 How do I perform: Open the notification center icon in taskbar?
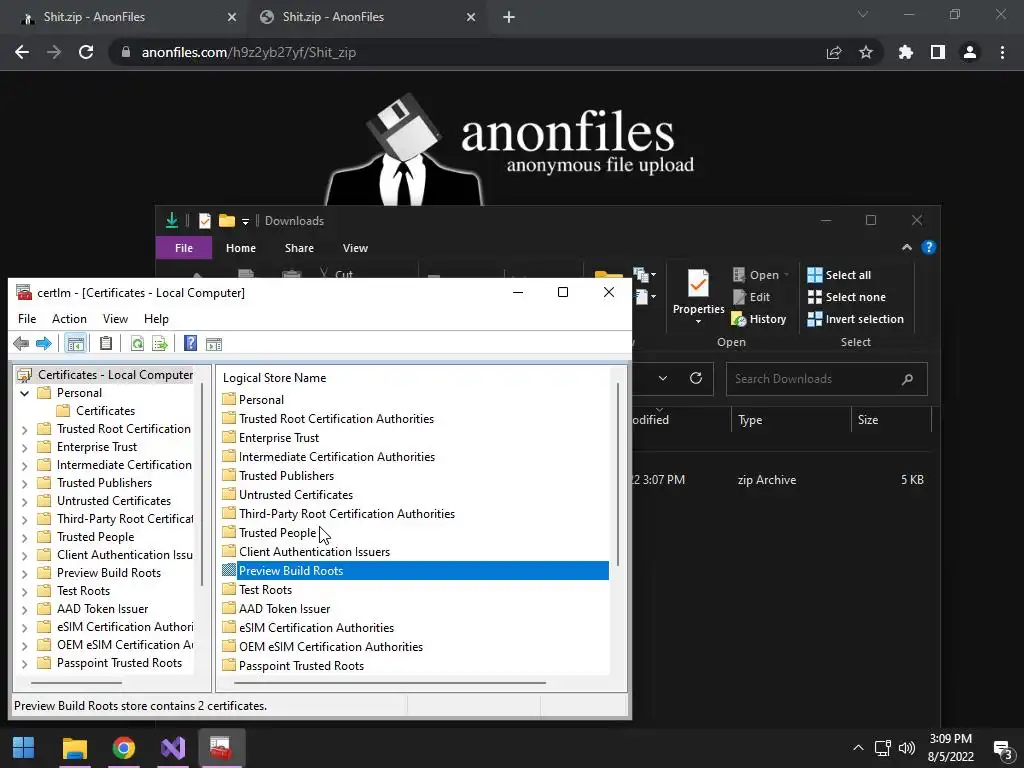1002,748
